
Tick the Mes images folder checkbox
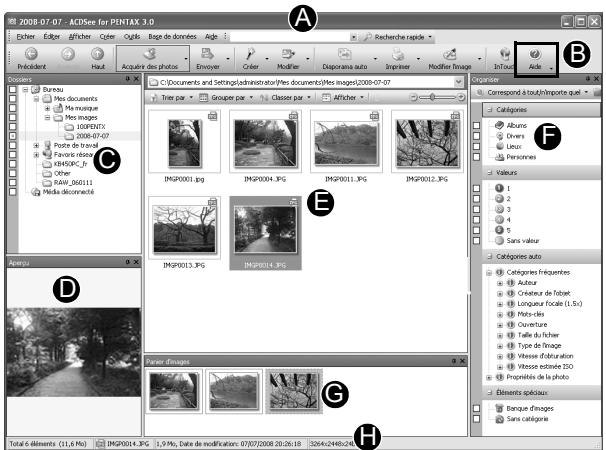tap(13, 117)
